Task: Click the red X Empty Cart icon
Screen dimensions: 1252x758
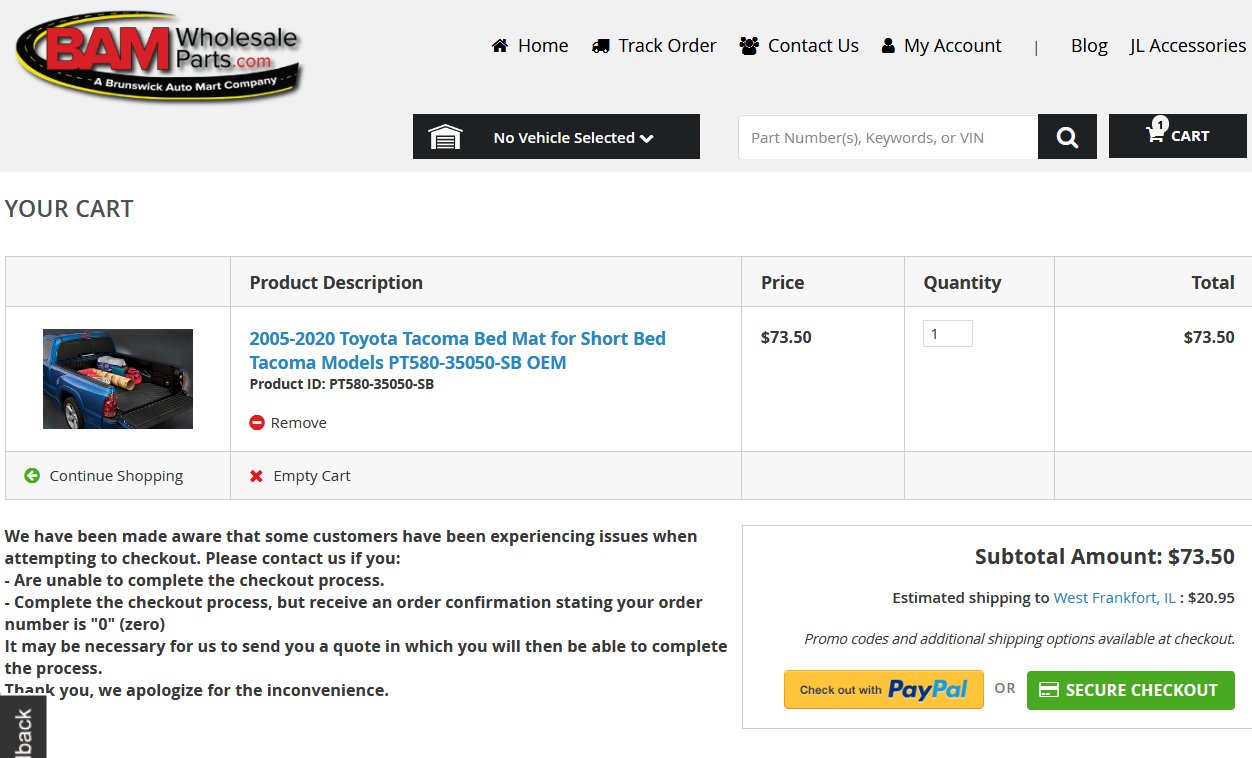Action: pyautogui.click(x=257, y=476)
